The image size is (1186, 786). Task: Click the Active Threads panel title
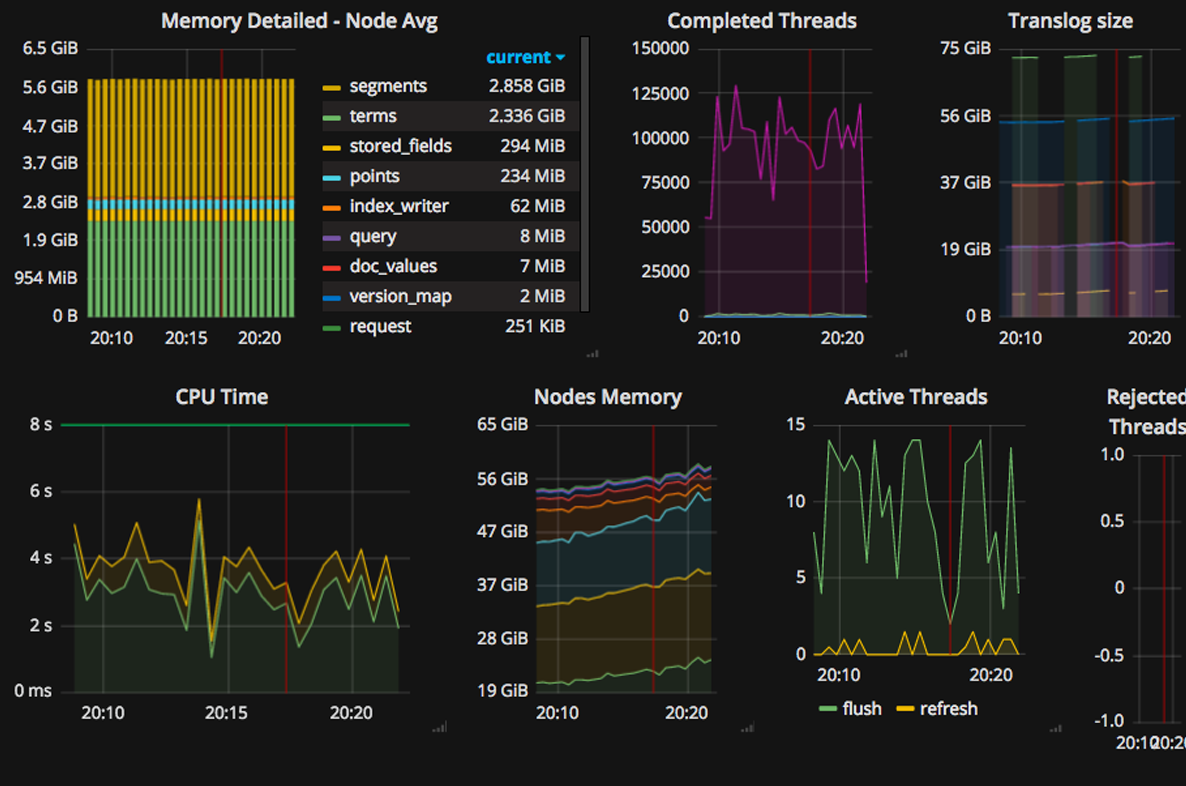pyautogui.click(x=915, y=397)
